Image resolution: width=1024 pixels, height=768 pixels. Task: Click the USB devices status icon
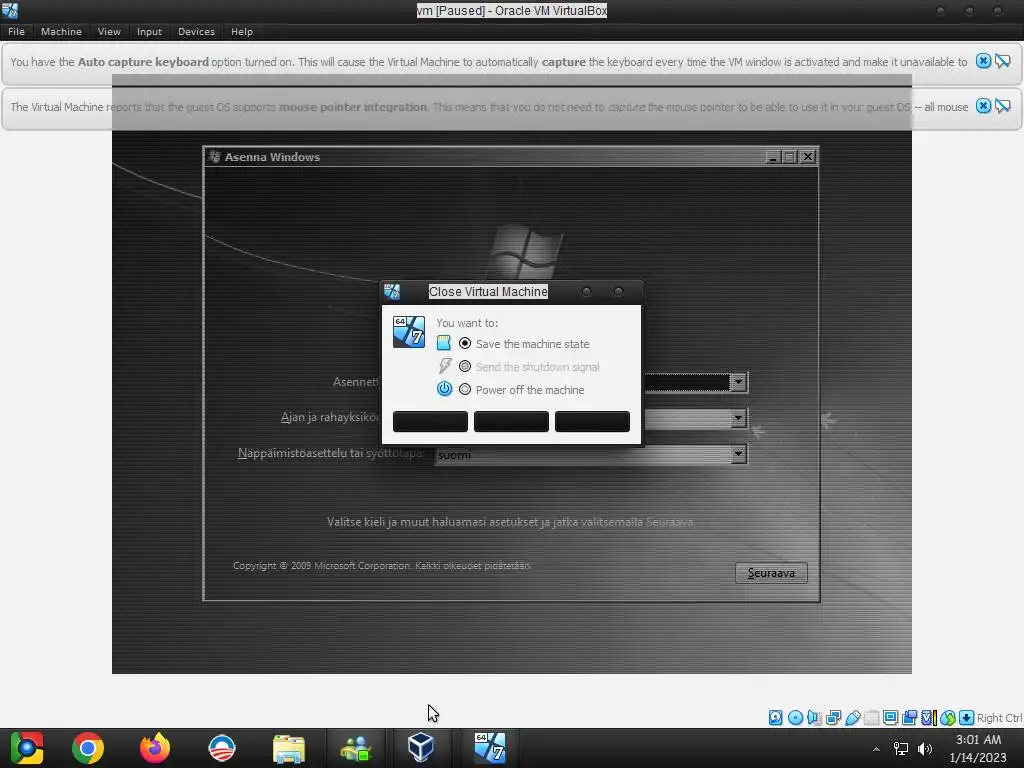853,718
